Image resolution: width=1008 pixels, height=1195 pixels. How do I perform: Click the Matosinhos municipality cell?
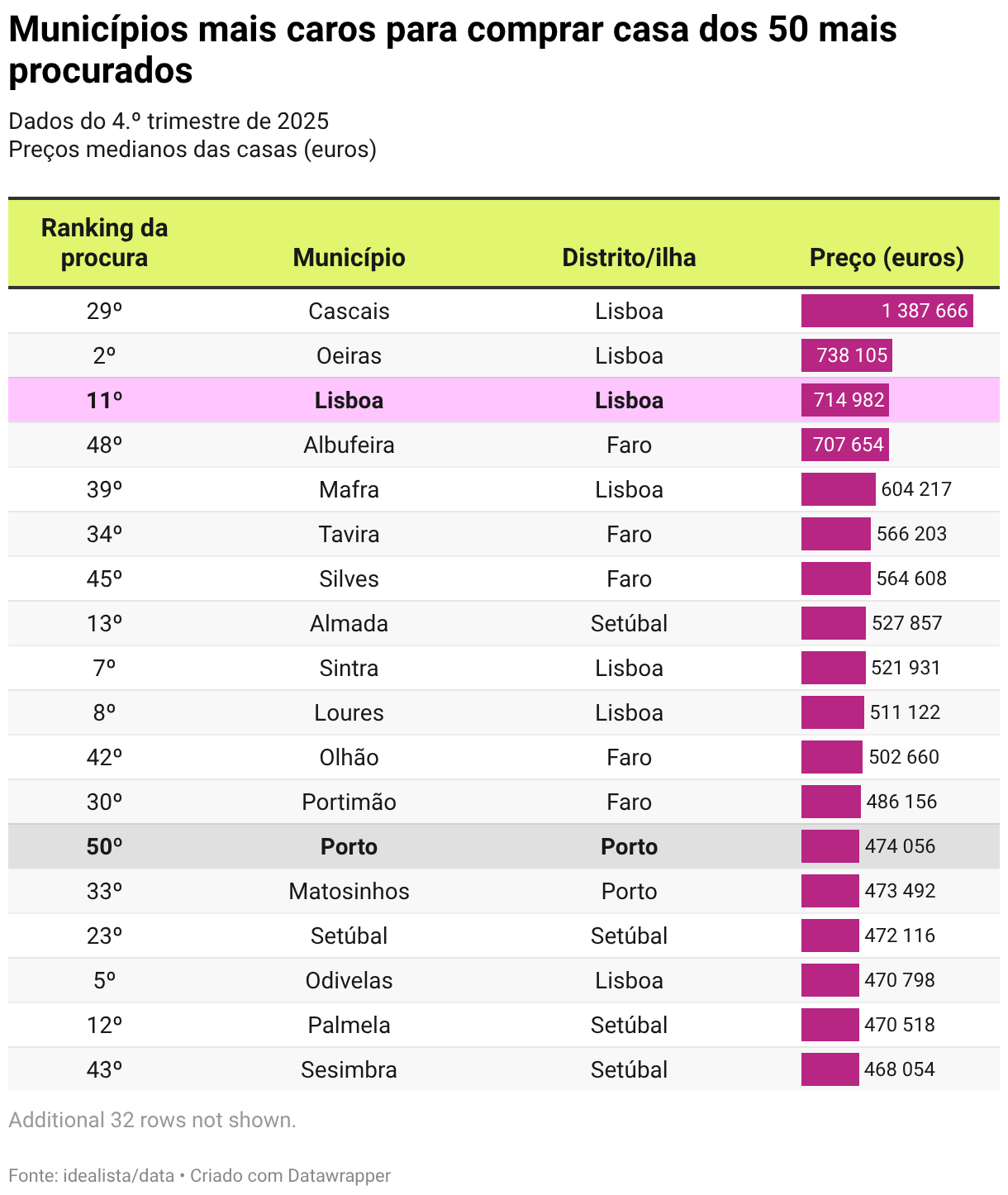point(349,891)
